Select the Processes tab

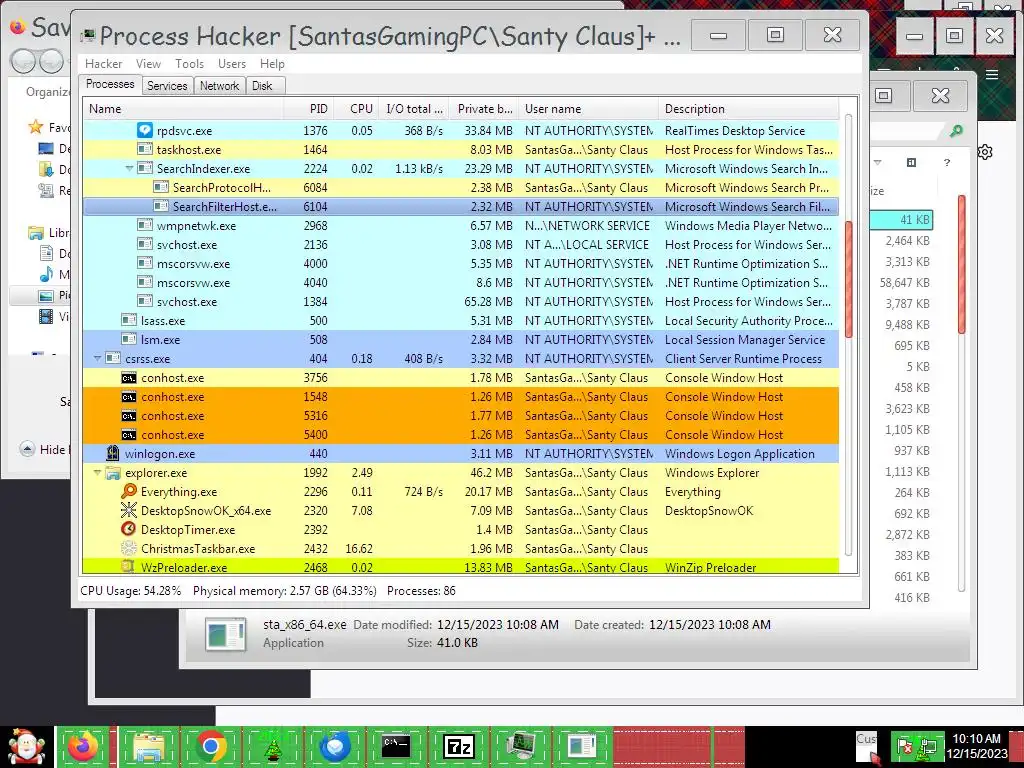point(110,84)
